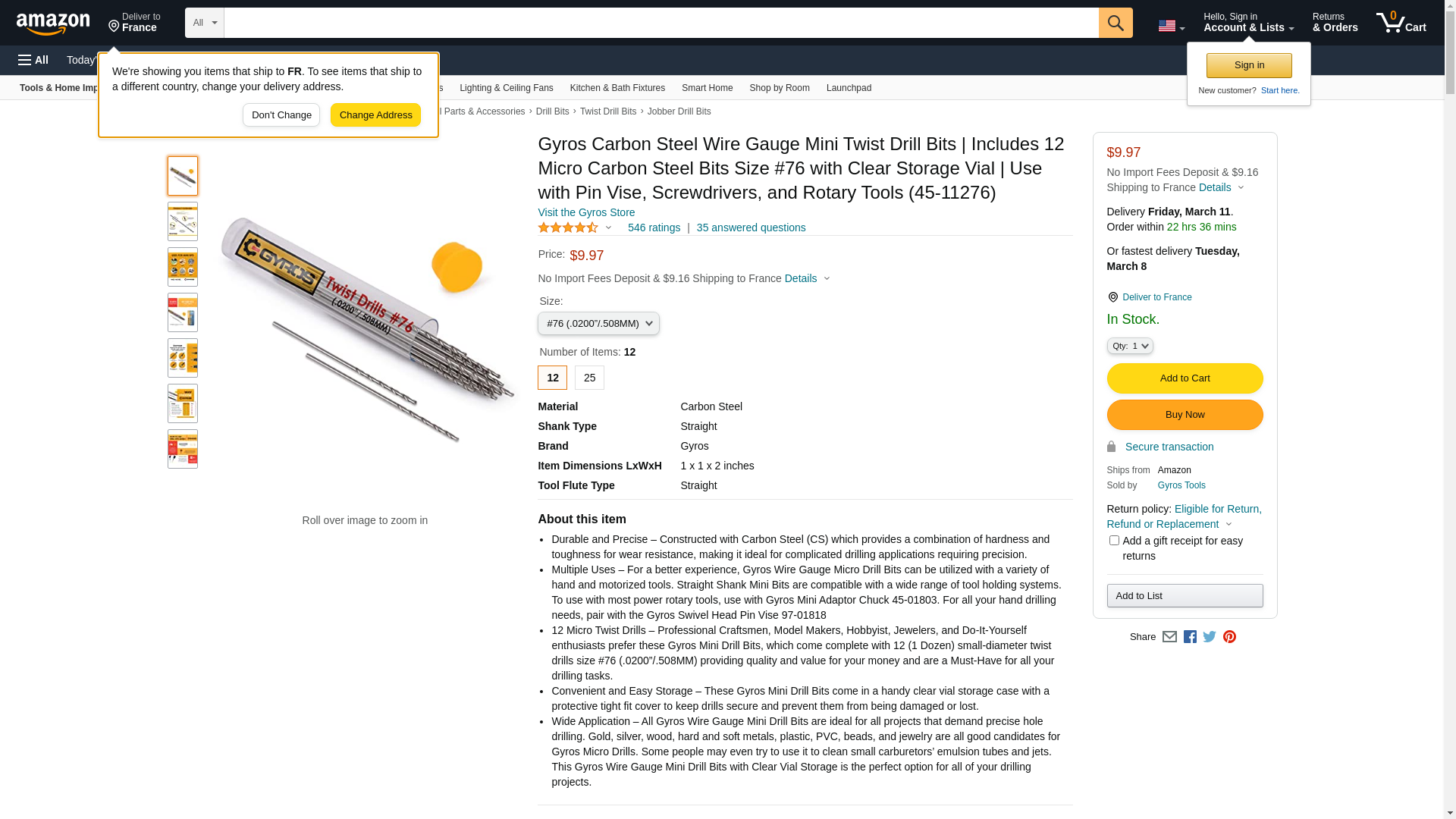
Task: Click the search magnifier button
Action: 1116,23
